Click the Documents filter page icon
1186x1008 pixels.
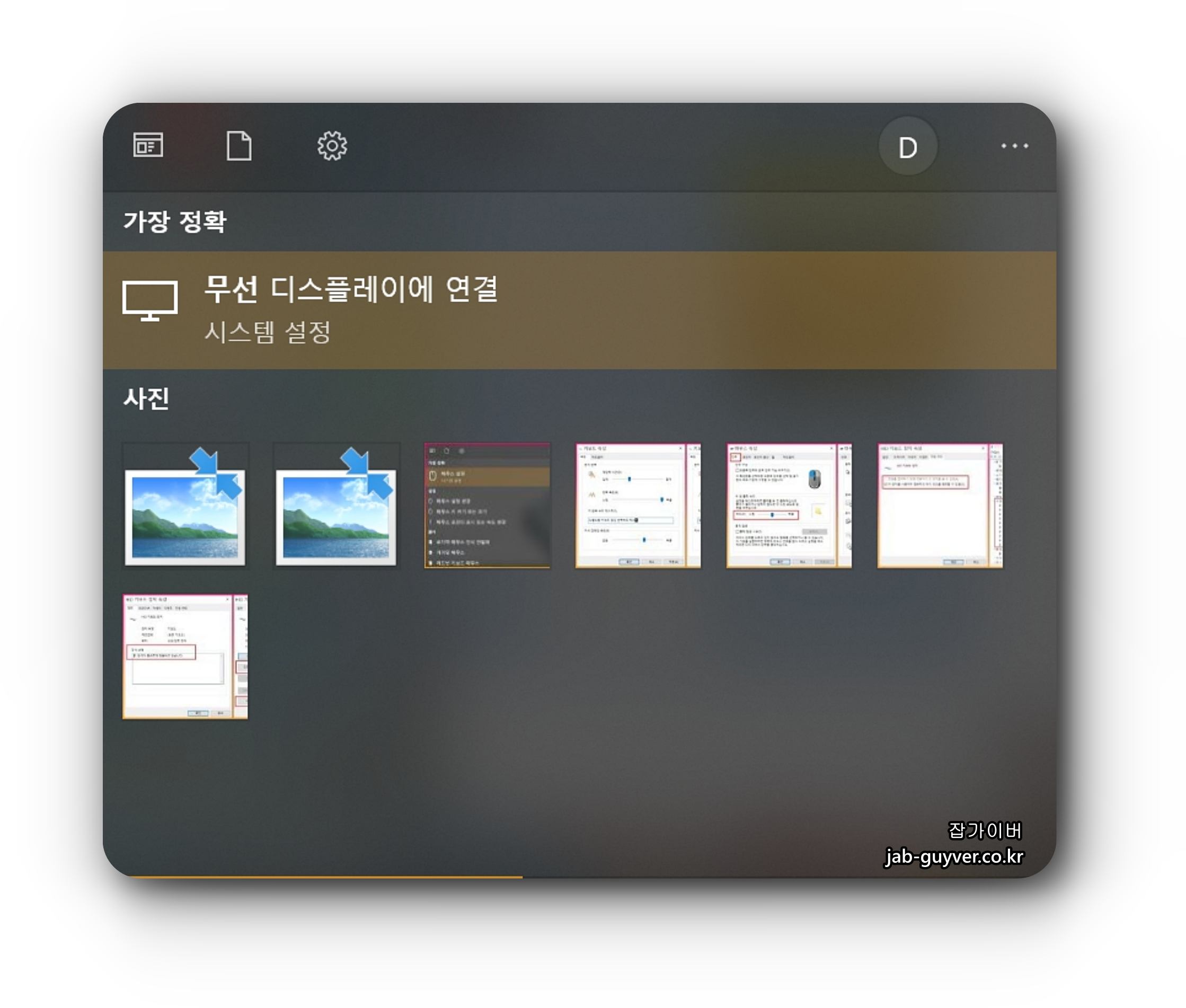(239, 146)
